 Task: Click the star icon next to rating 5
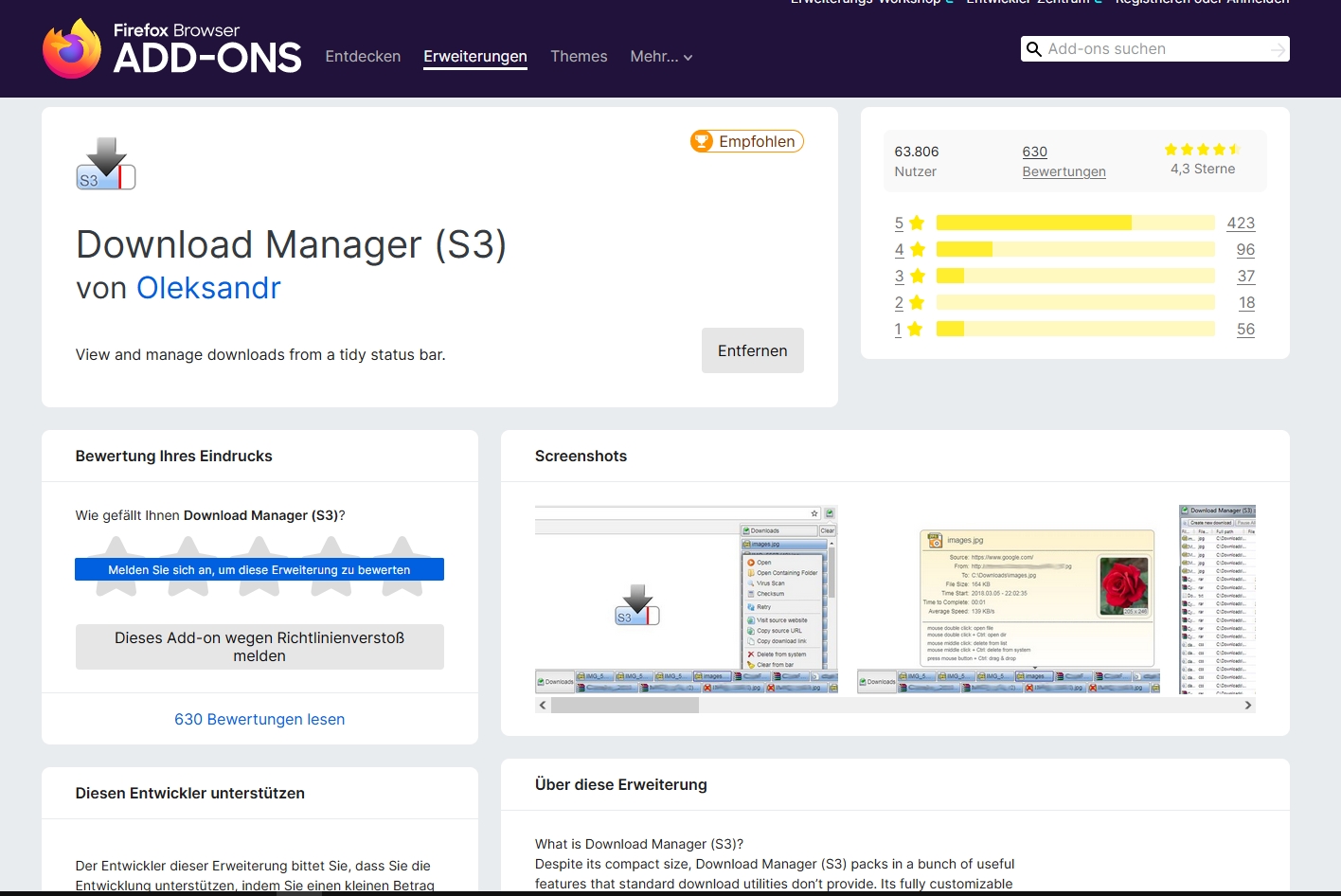916,223
